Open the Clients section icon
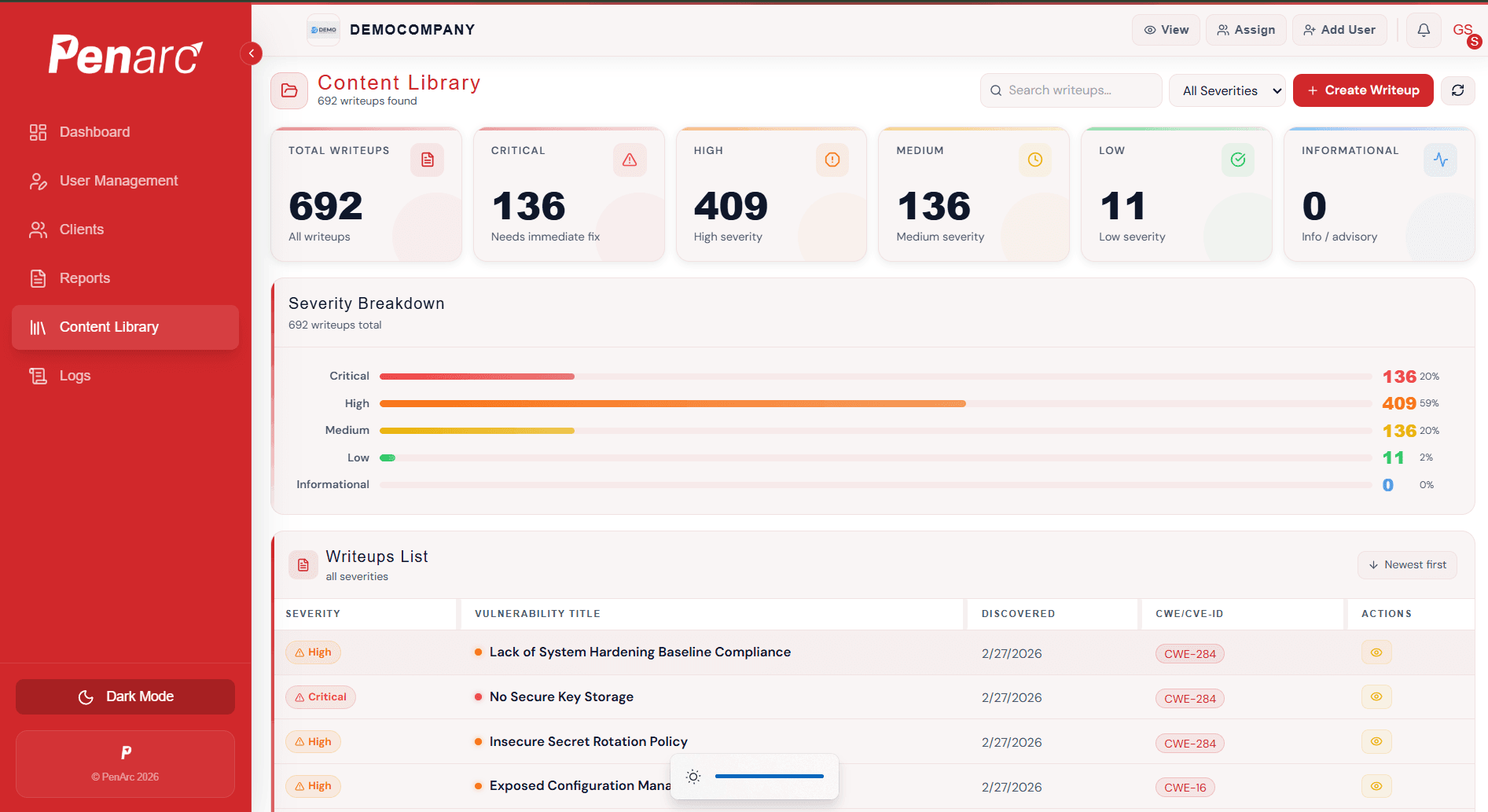The height and width of the screenshot is (812, 1488). 37,229
